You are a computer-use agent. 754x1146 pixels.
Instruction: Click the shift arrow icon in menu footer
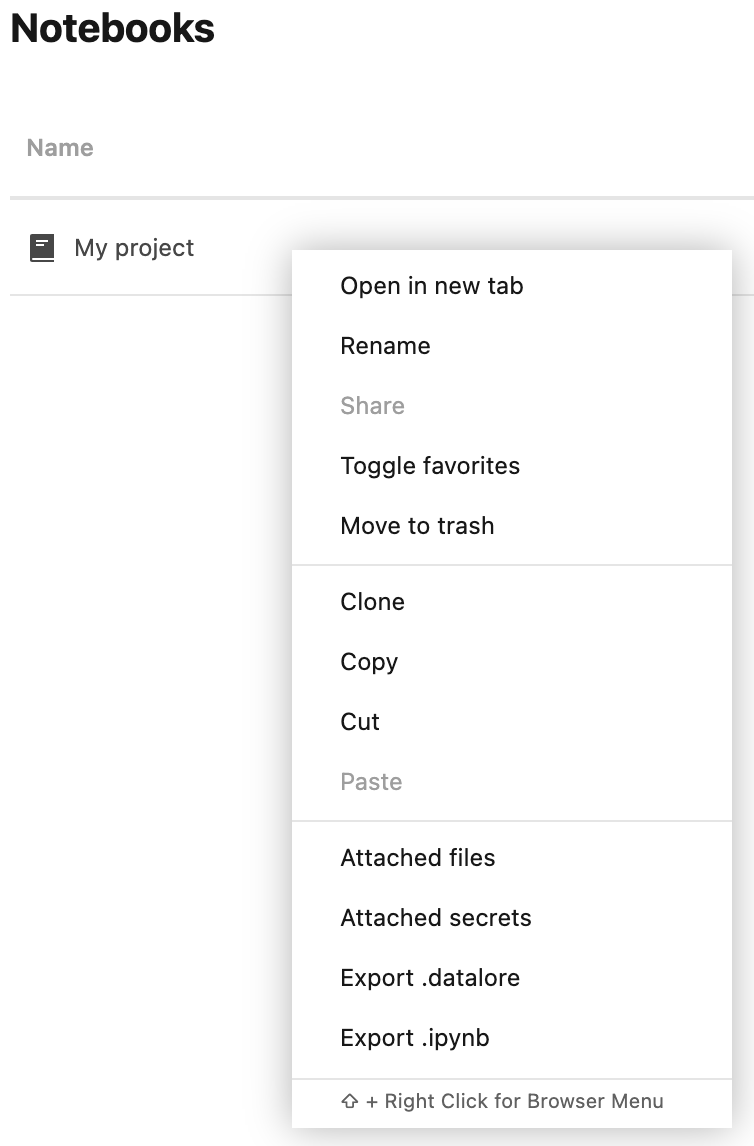(x=349, y=1102)
